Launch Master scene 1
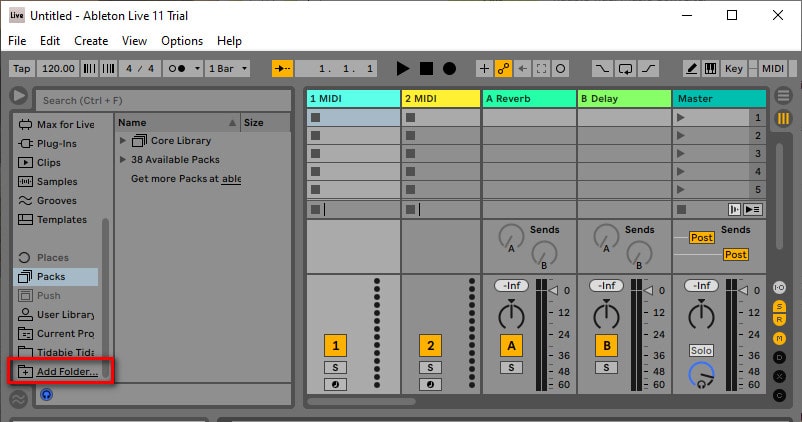 point(680,118)
